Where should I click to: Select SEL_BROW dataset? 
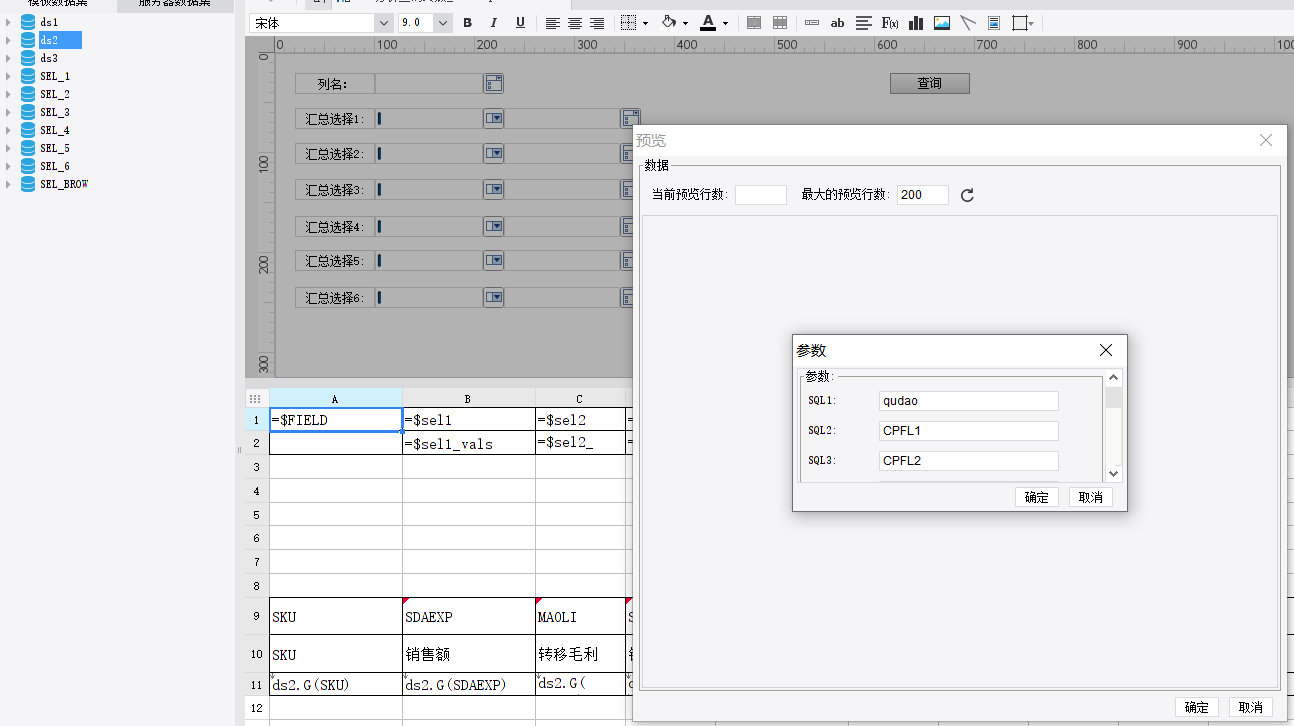click(64, 184)
